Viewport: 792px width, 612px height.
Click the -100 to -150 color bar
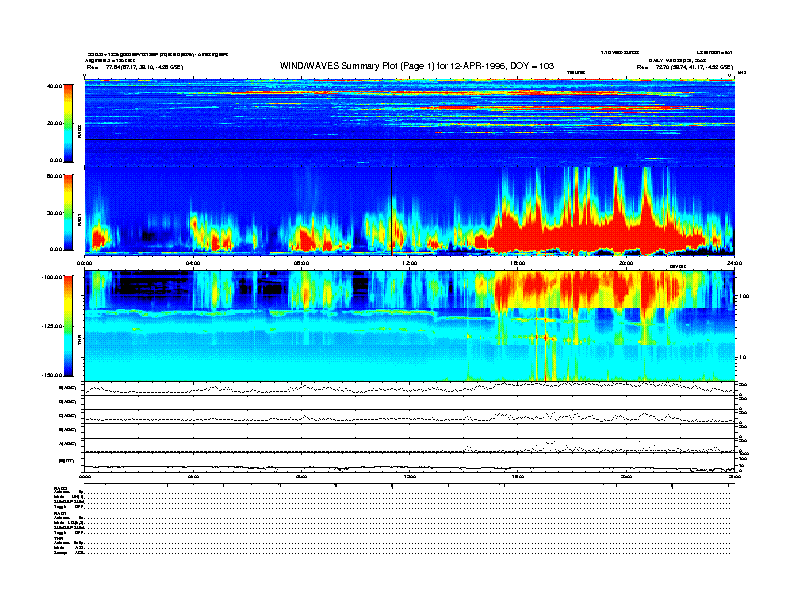pos(68,326)
